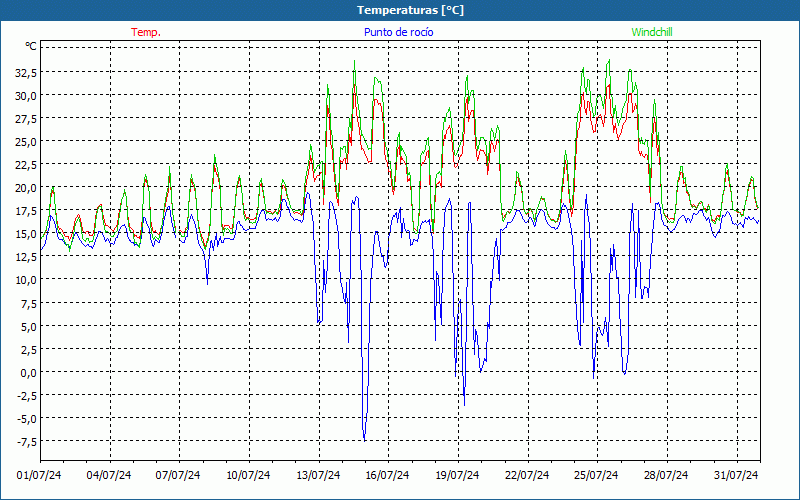Image resolution: width=800 pixels, height=500 pixels.
Task: Click the 12,5 y-axis value
Action: point(26,257)
